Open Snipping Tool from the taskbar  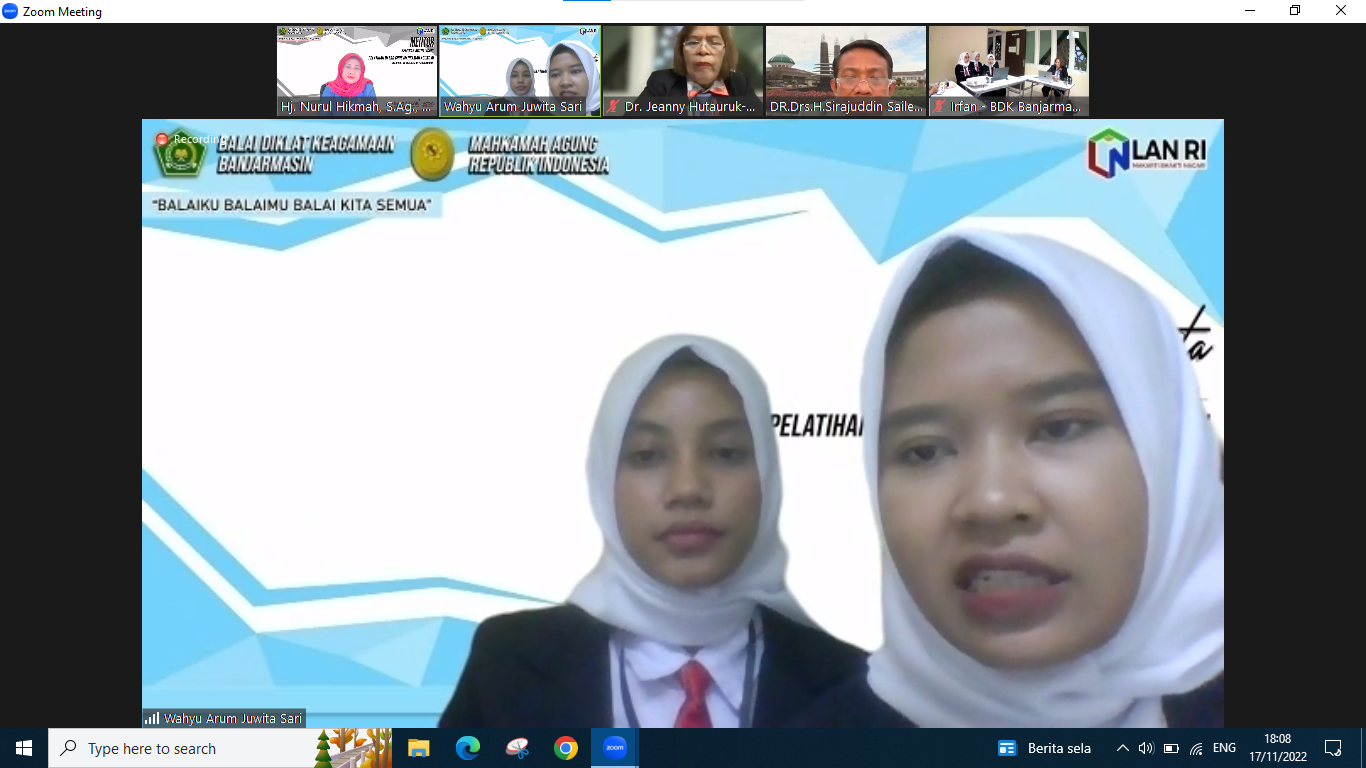click(x=517, y=748)
